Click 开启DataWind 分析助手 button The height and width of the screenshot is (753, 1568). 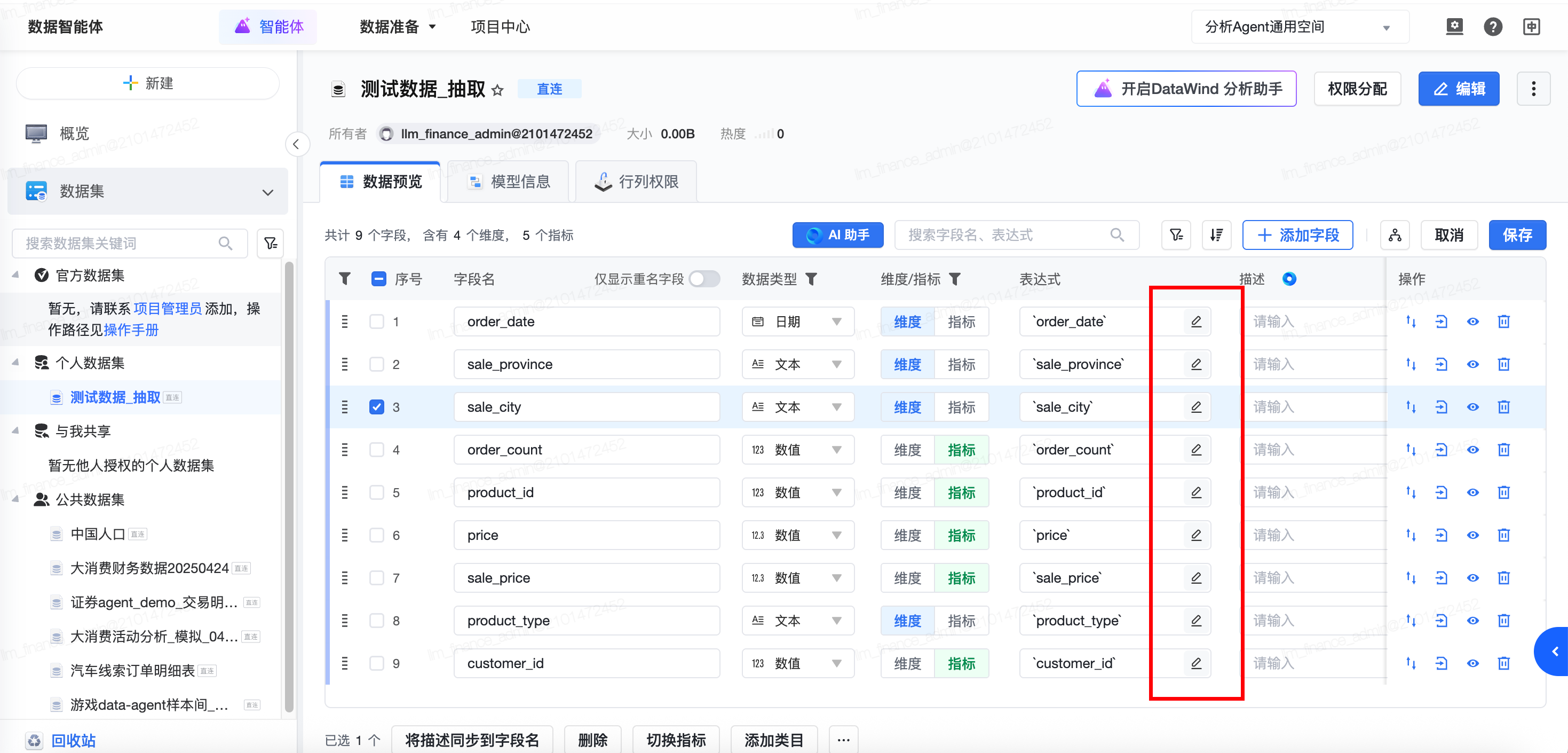(1186, 89)
